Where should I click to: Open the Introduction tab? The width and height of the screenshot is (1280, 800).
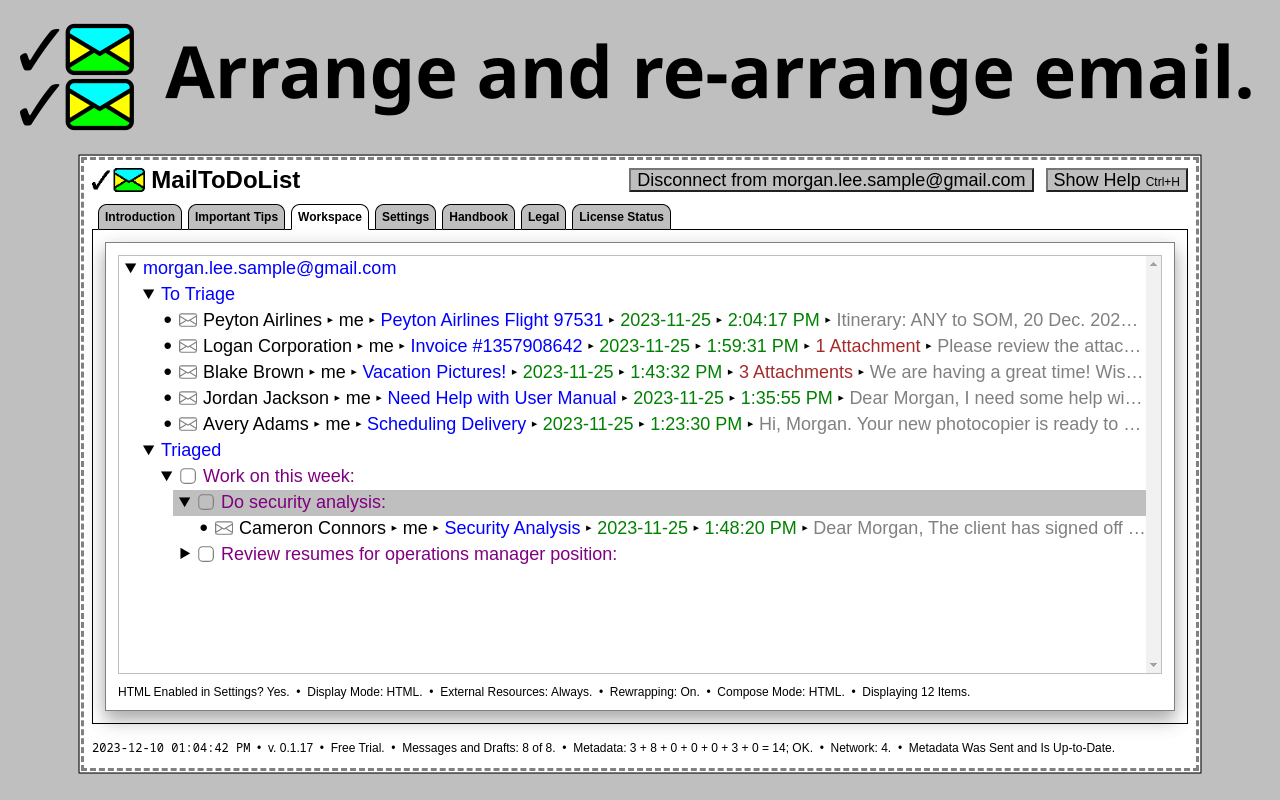click(140, 217)
